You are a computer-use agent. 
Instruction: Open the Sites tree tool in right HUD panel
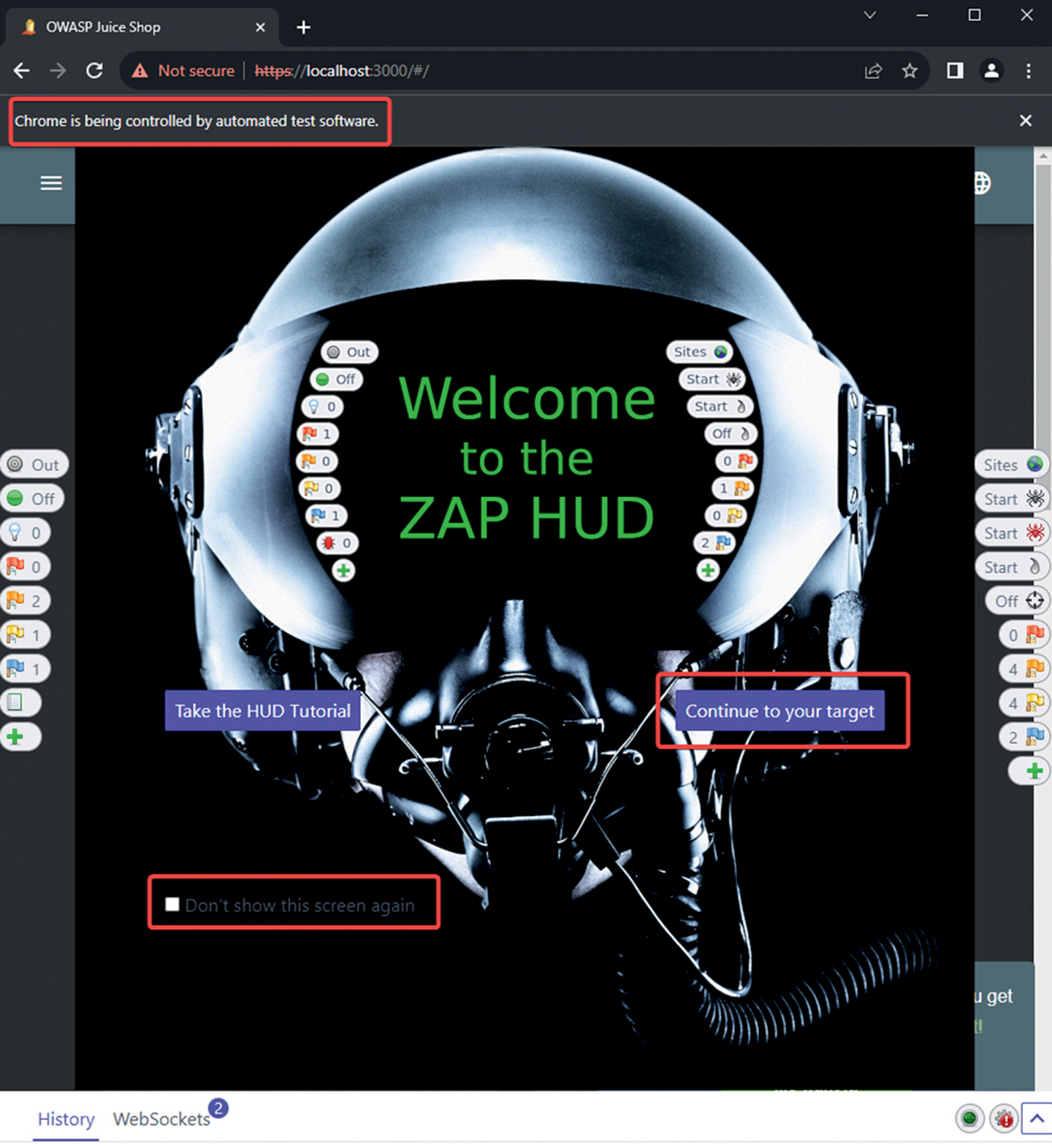click(1012, 464)
